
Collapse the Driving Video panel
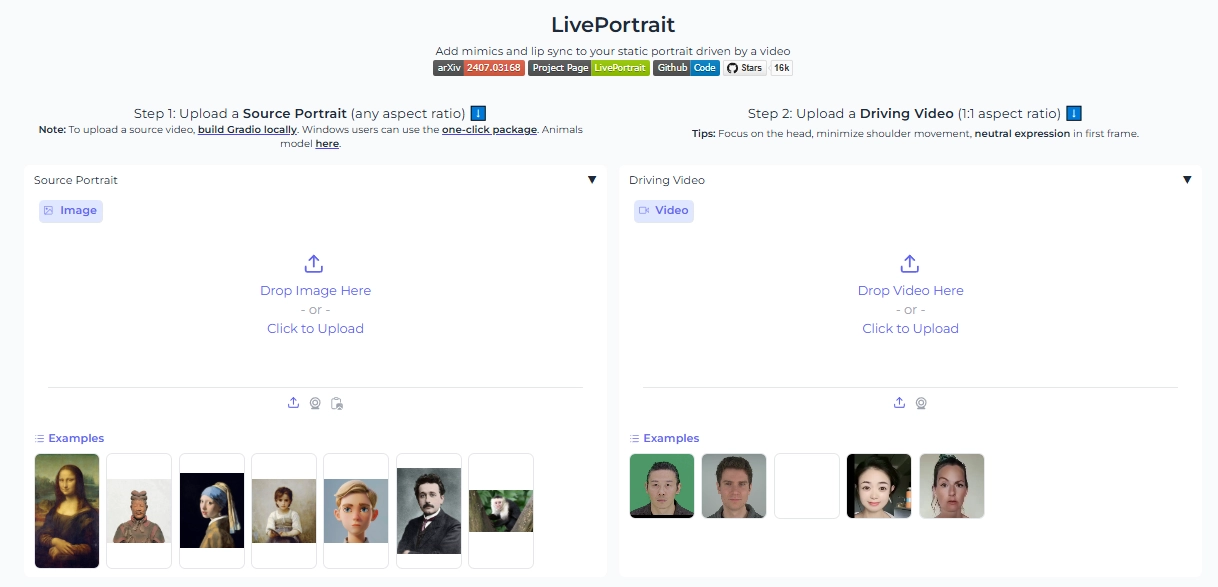(x=1187, y=180)
